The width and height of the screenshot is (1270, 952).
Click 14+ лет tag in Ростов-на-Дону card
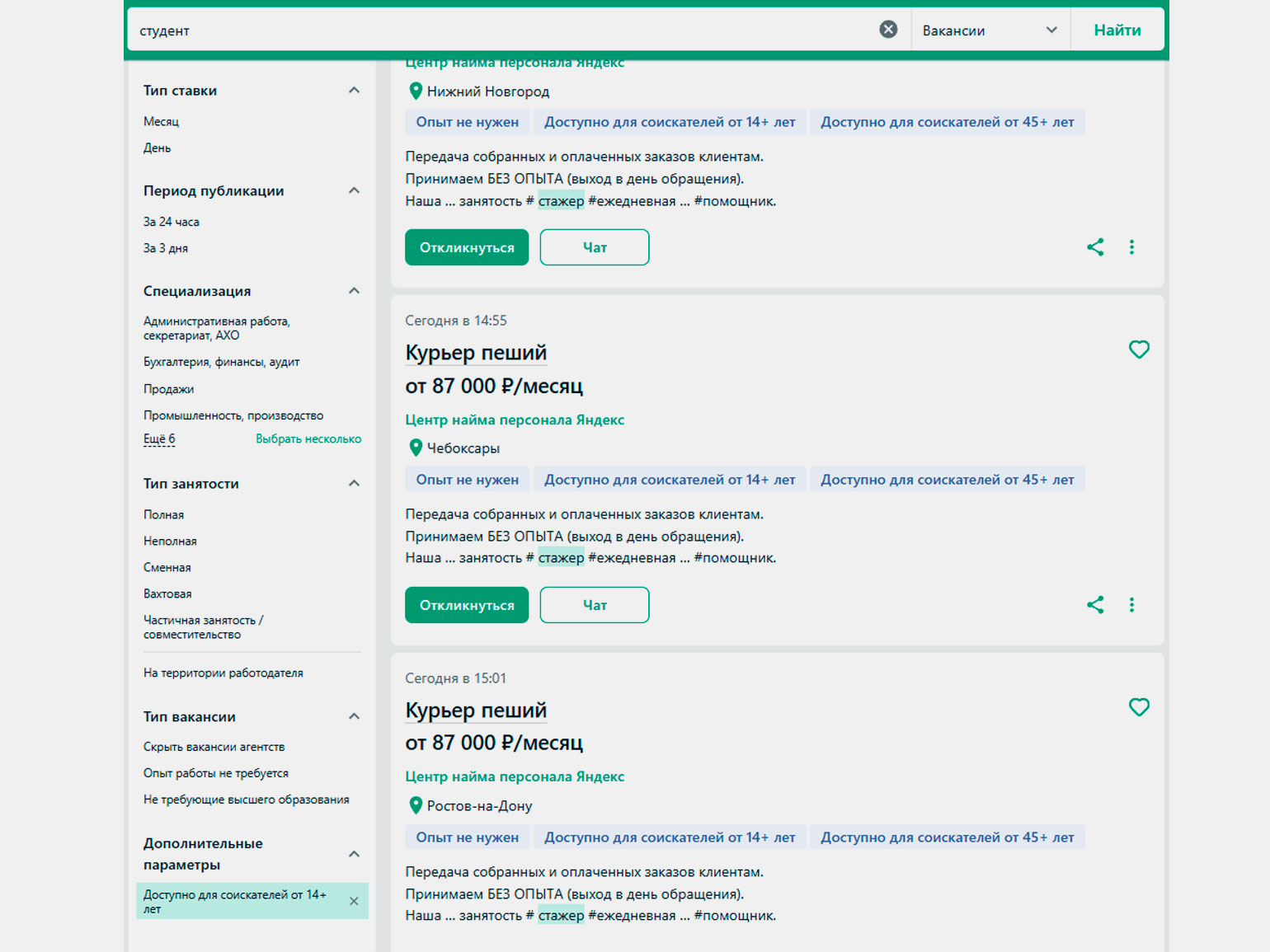point(670,837)
